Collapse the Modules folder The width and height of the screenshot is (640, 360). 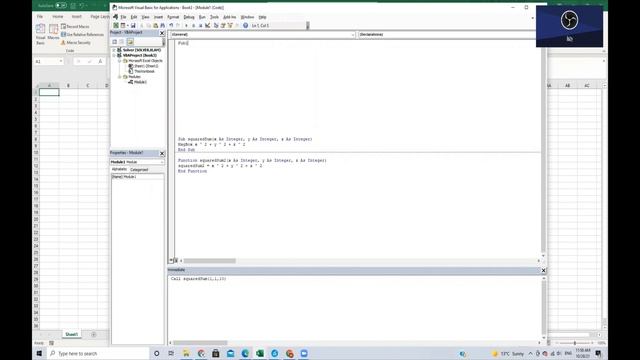(x=120, y=77)
